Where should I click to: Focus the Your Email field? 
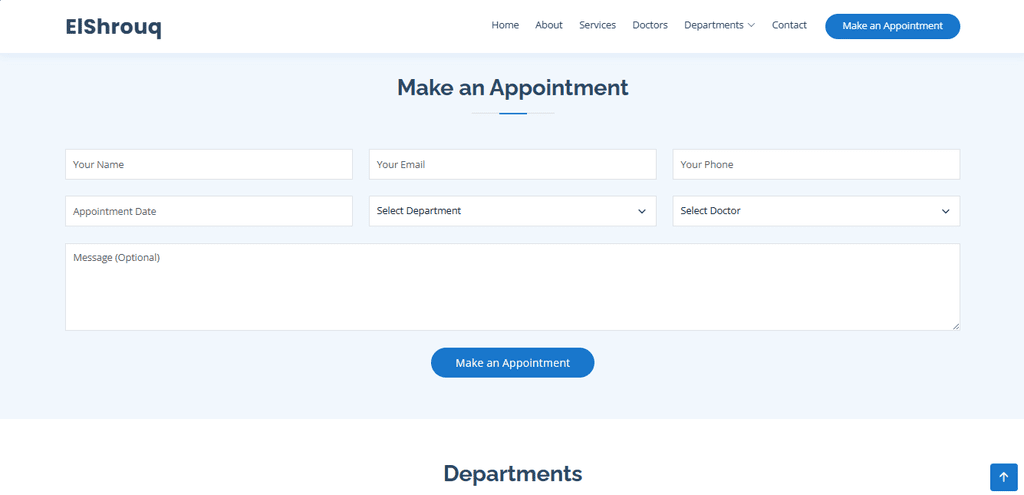pos(513,165)
